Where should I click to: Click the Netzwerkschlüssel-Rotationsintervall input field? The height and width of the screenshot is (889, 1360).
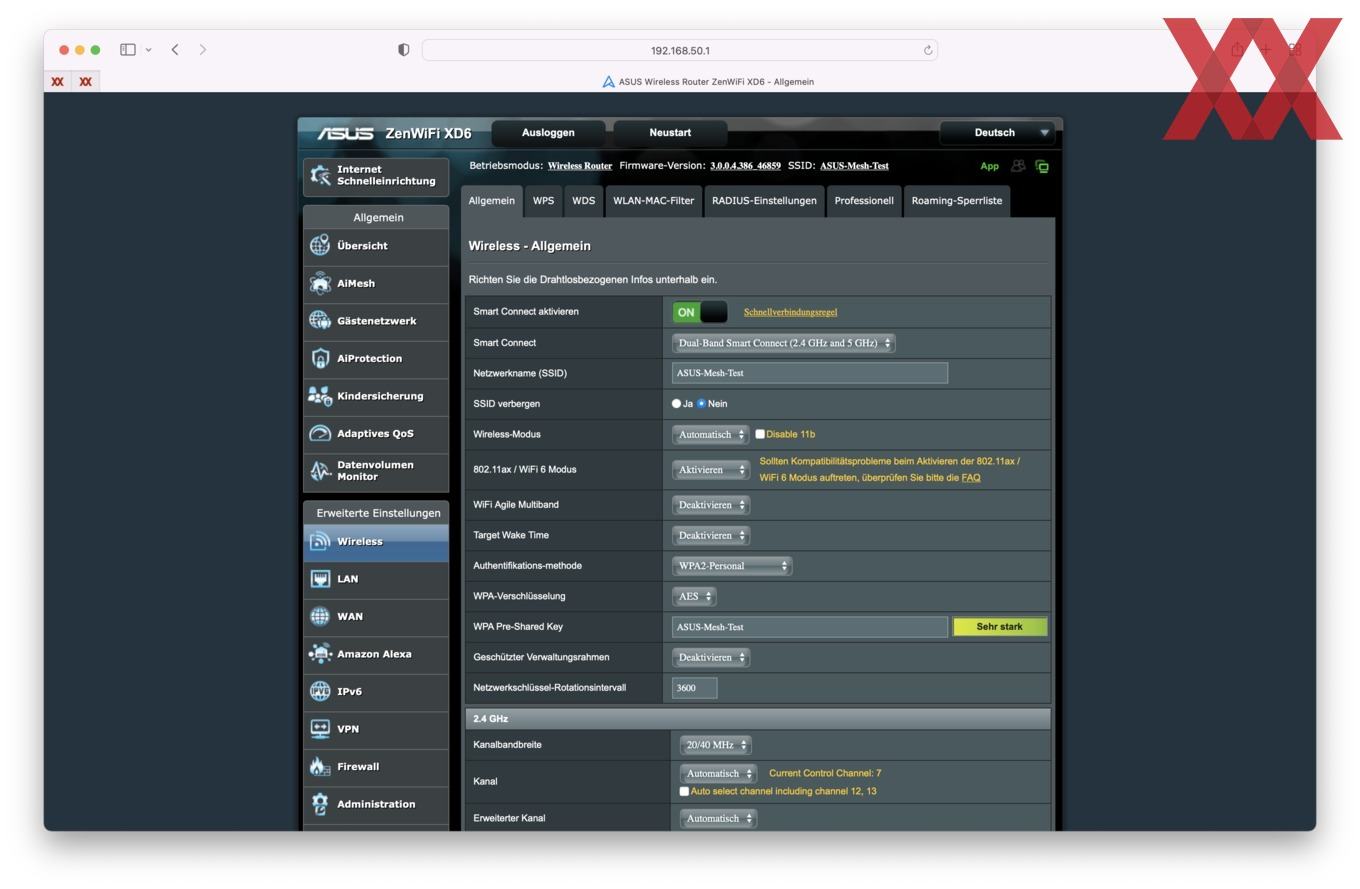694,688
